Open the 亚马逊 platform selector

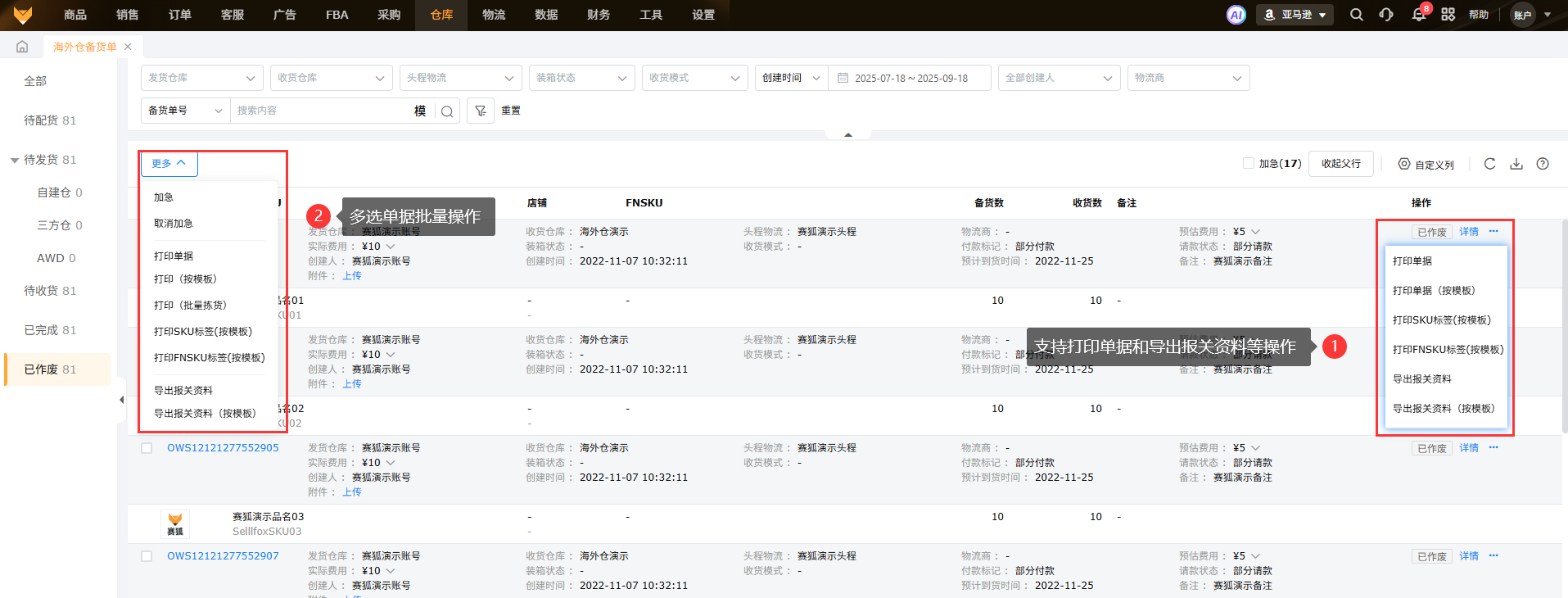pyautogui.click(x=1295, y=15)
